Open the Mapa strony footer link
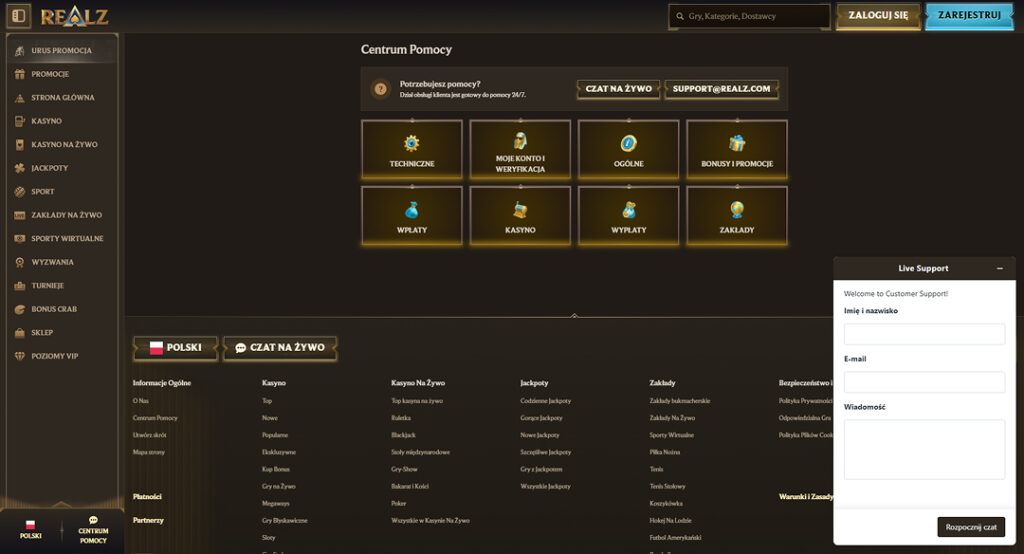The height and width of the screenshot is (554, 1024). pos(148,451)
